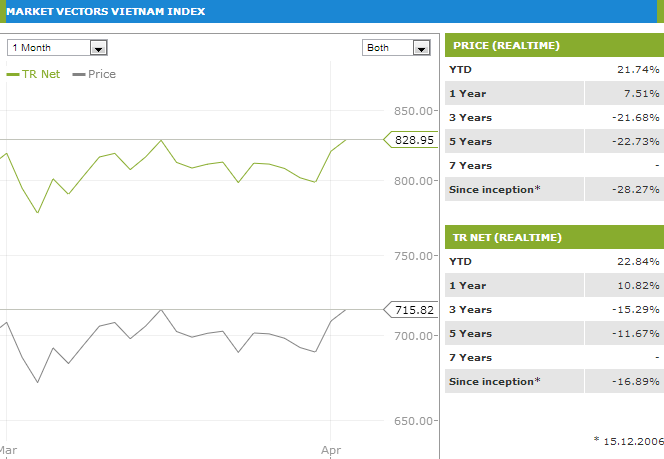Select the -15.29% TR Net 3 Years value
664x459 pixels.
coord(636,310)
